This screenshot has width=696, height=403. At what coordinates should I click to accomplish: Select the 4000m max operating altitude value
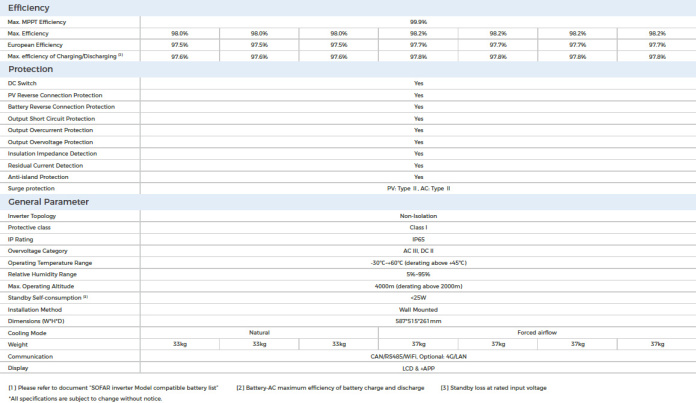pos(418,285)
